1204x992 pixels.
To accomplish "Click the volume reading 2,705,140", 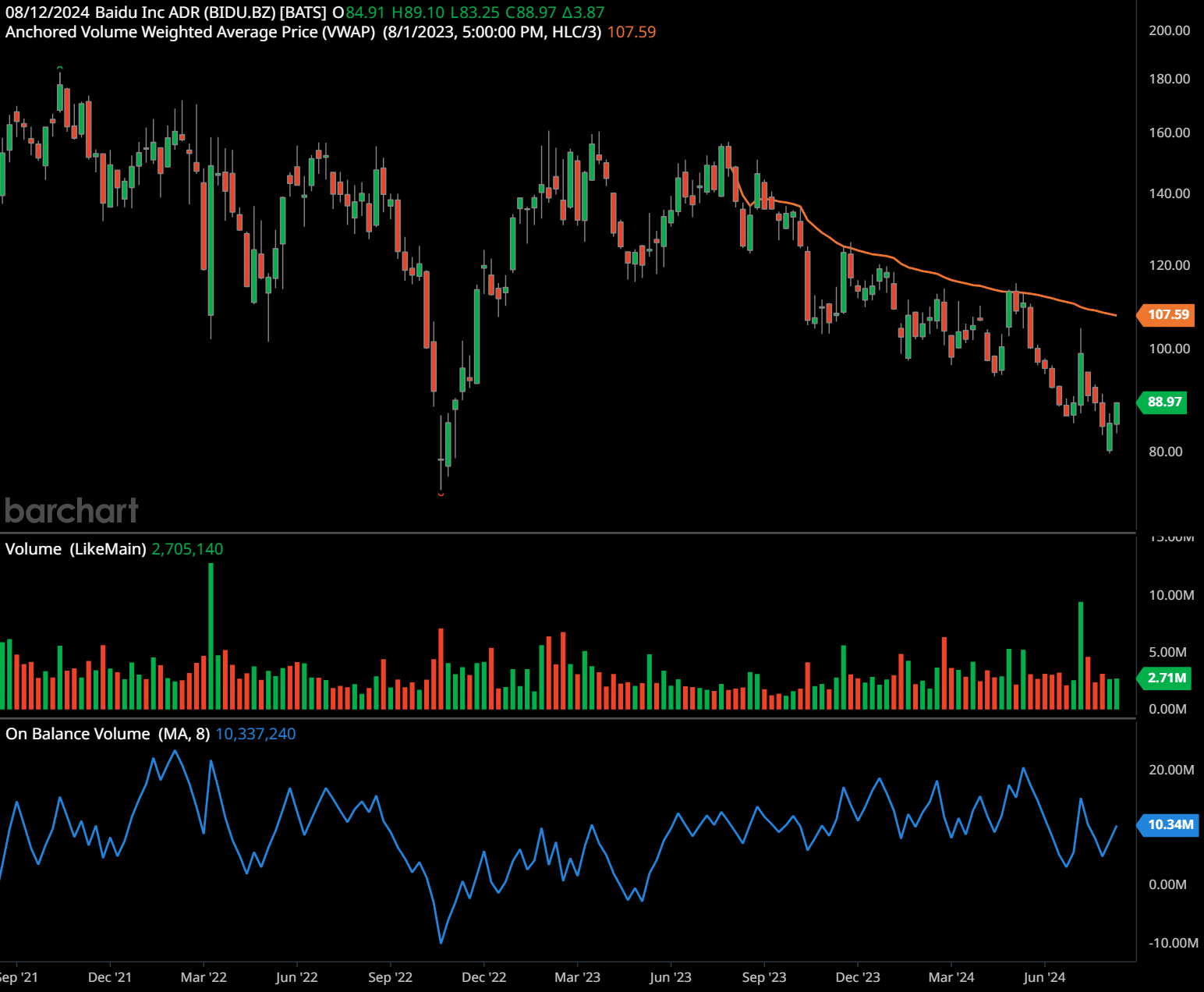I will click(x=187, y=549).
